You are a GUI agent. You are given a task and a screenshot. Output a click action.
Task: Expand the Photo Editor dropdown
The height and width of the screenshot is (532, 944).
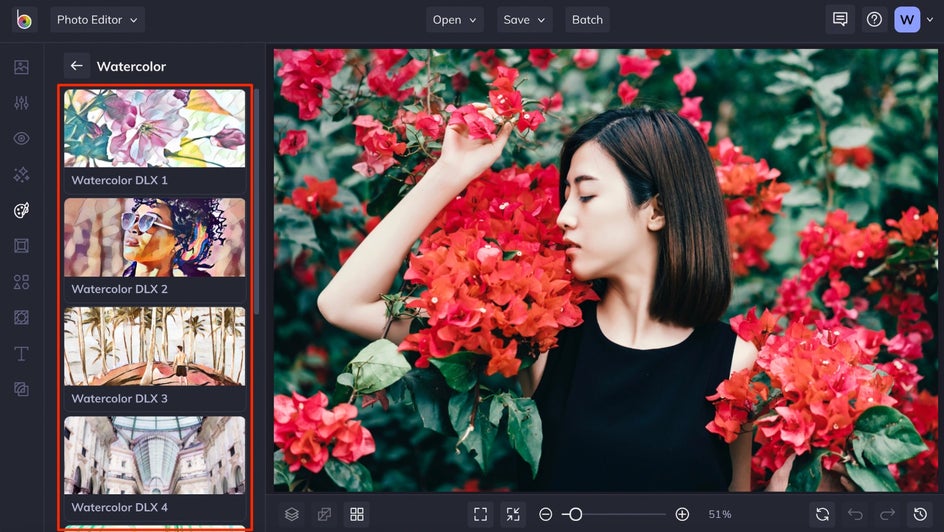click(97, 20)
